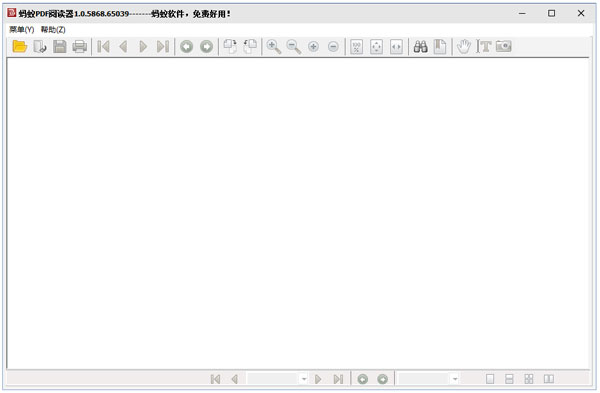Image resolution: width=600 pixels, height=393 pixels.
Task: Switch to thumbnail grid page layout
Action: click(x=529, y=379)
